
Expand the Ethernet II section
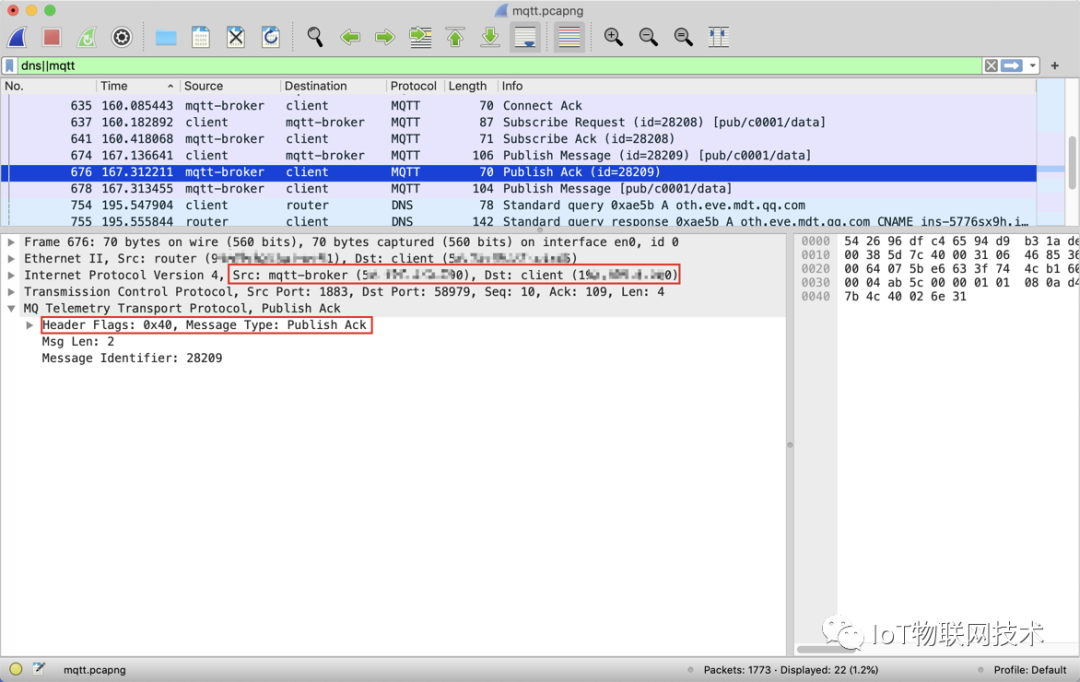tap(12, 259)
